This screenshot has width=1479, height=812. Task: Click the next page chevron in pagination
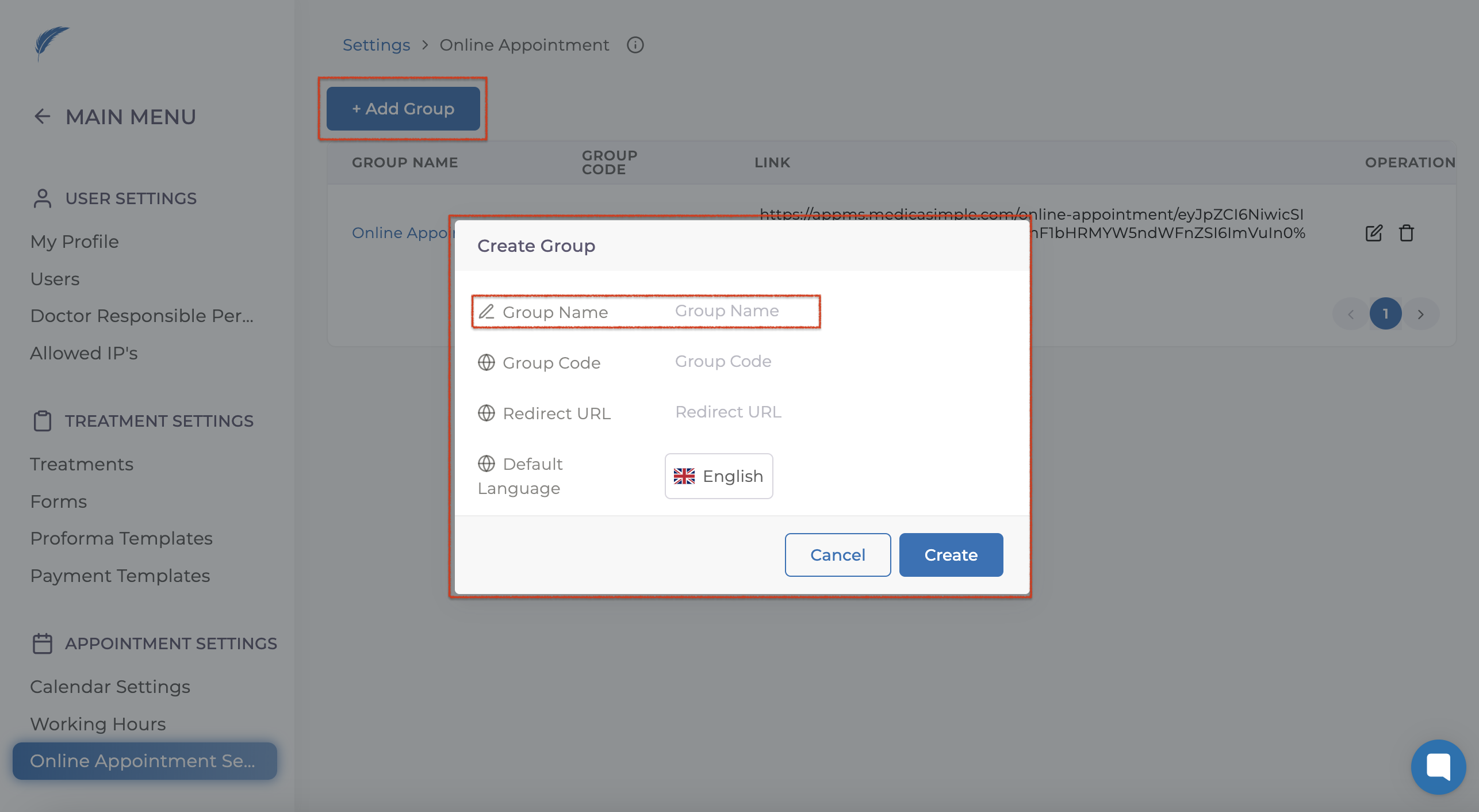pyautogui.click(x=1420, y=314)
